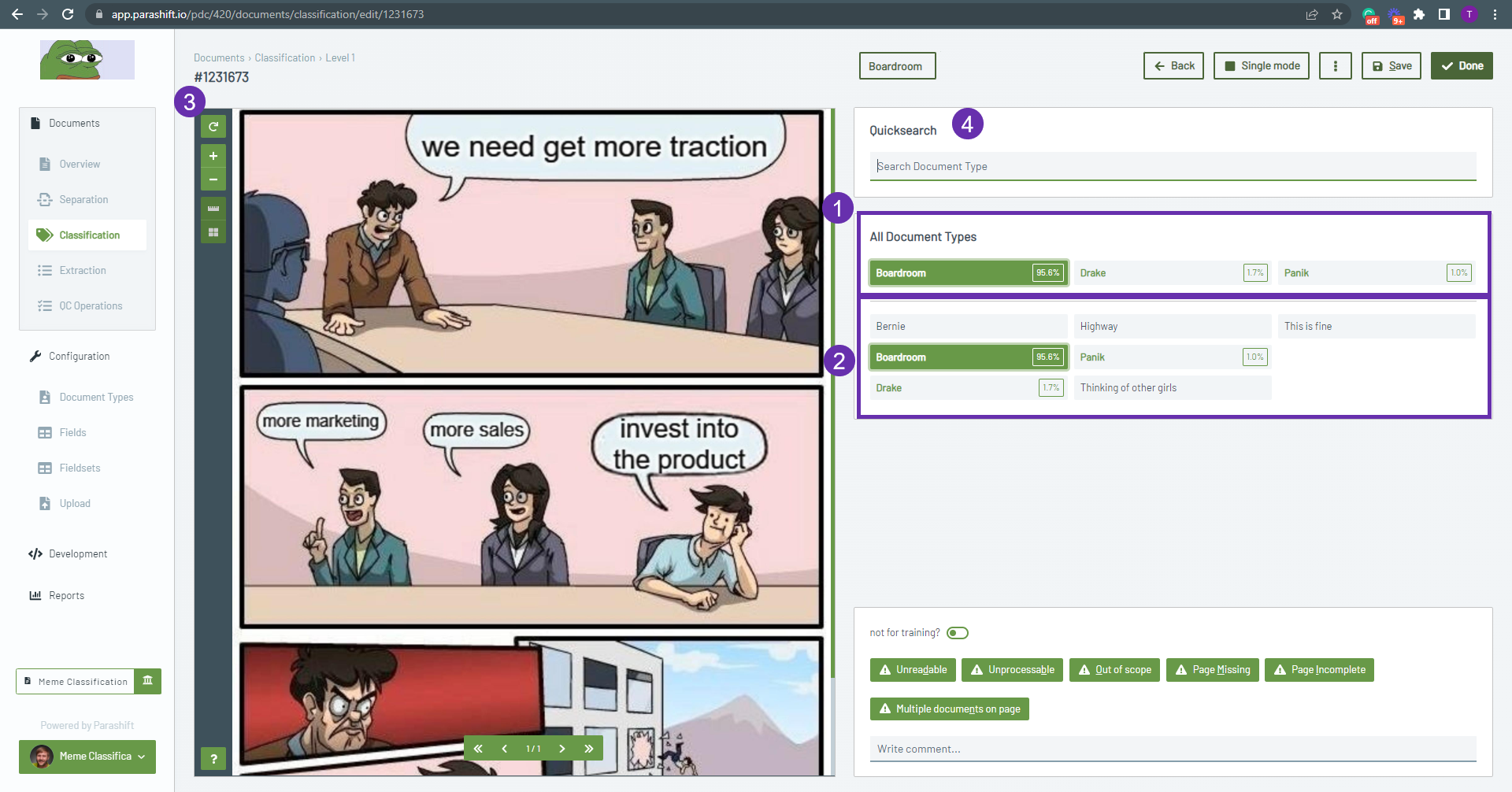Flag Page Missing
This screenshot has height=792, width=1512.
pos(1213,670)
